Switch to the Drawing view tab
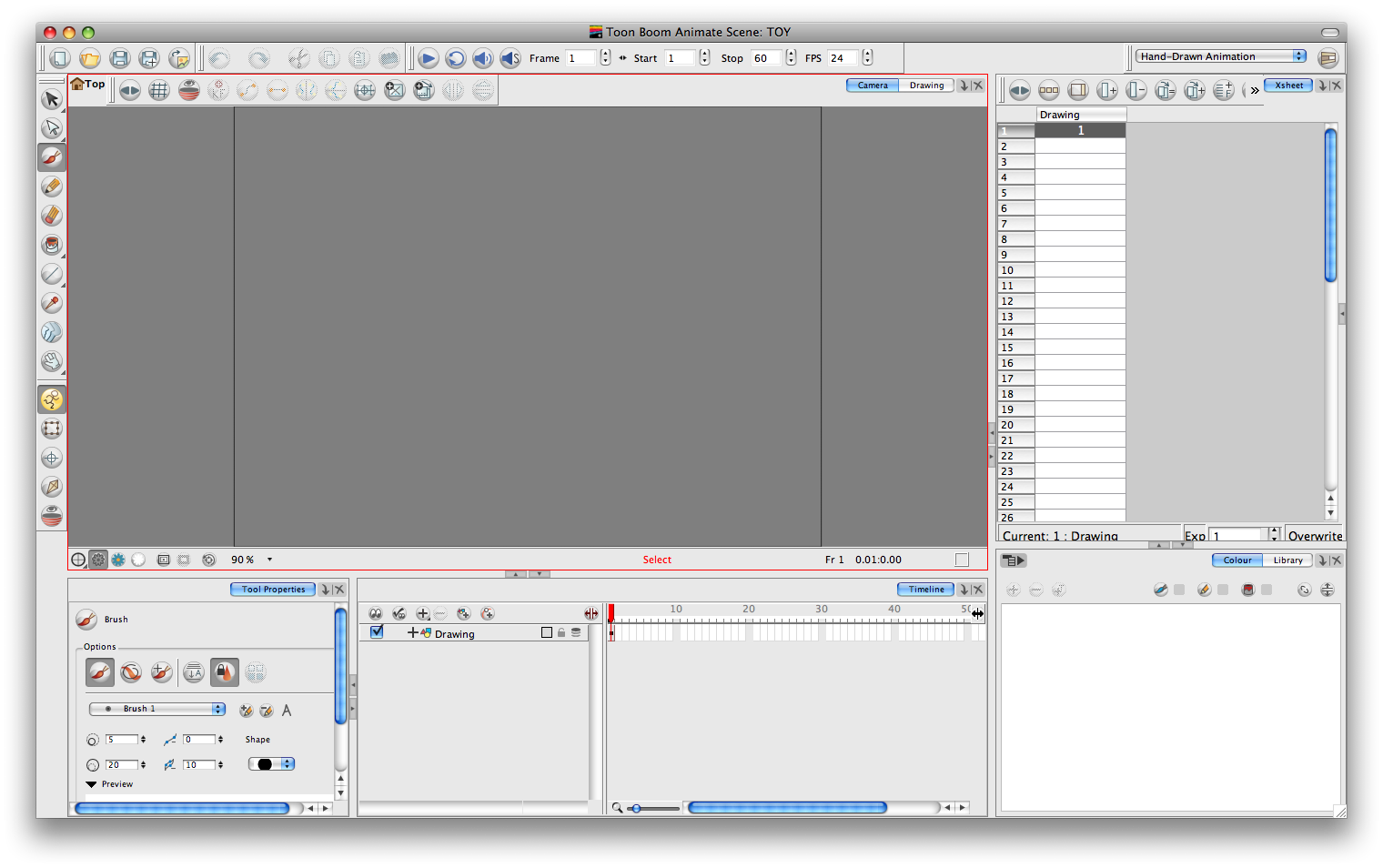The height and width of the screenshot is (868, 1383). tap(926, 86)
